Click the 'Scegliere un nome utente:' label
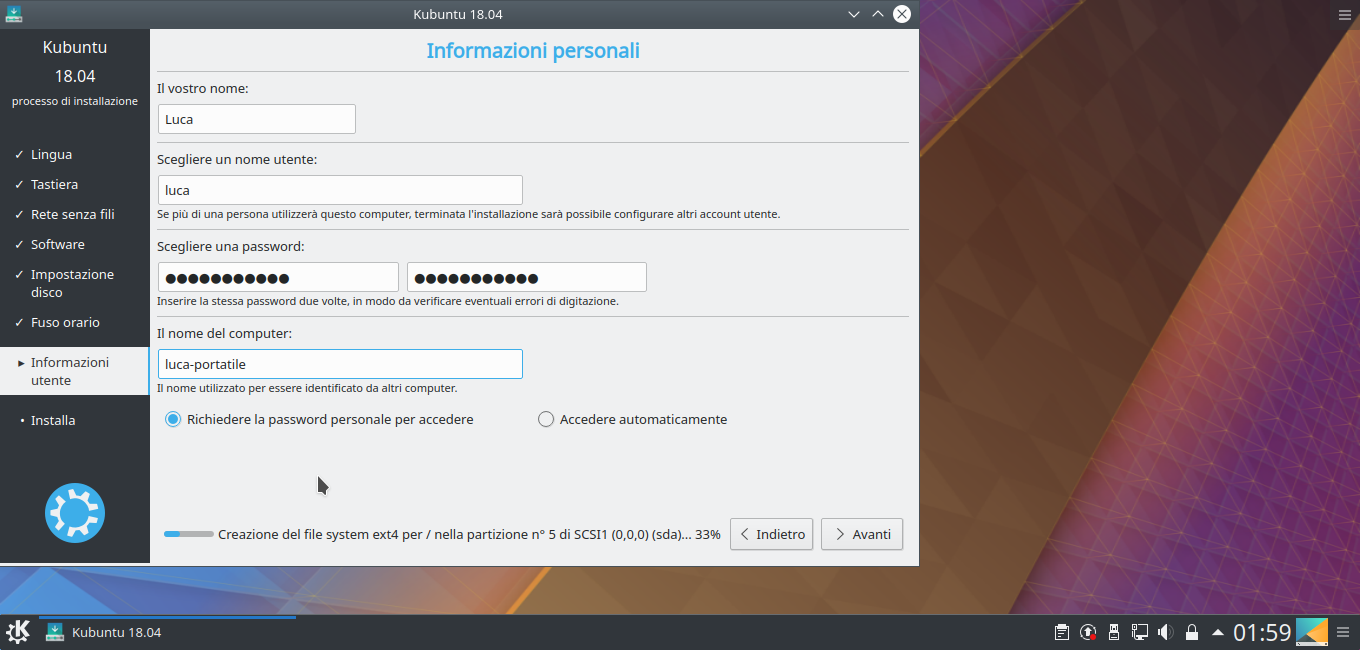 click(x=237, y=159)
